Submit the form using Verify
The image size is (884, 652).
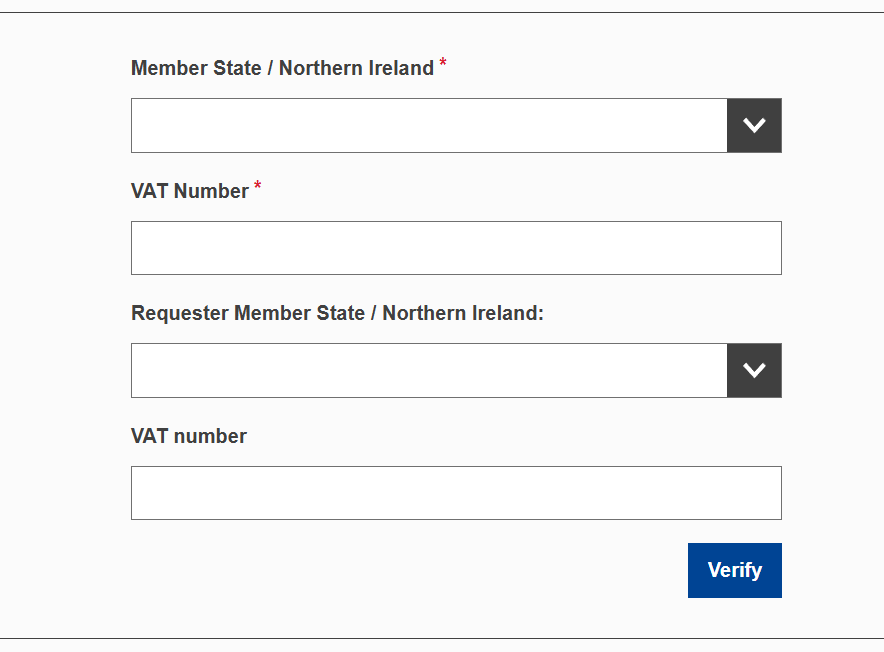[x=734, y=570]
